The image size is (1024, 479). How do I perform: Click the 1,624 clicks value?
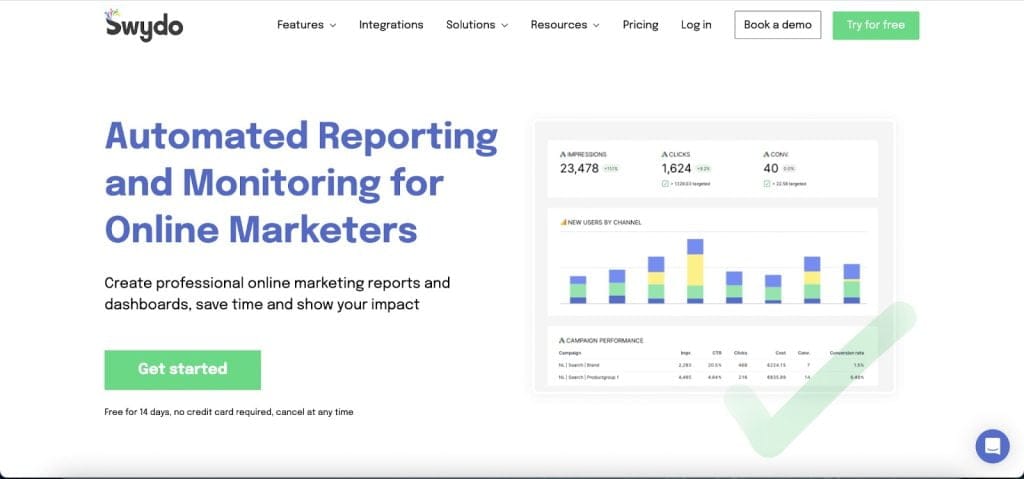click(676, 169)
